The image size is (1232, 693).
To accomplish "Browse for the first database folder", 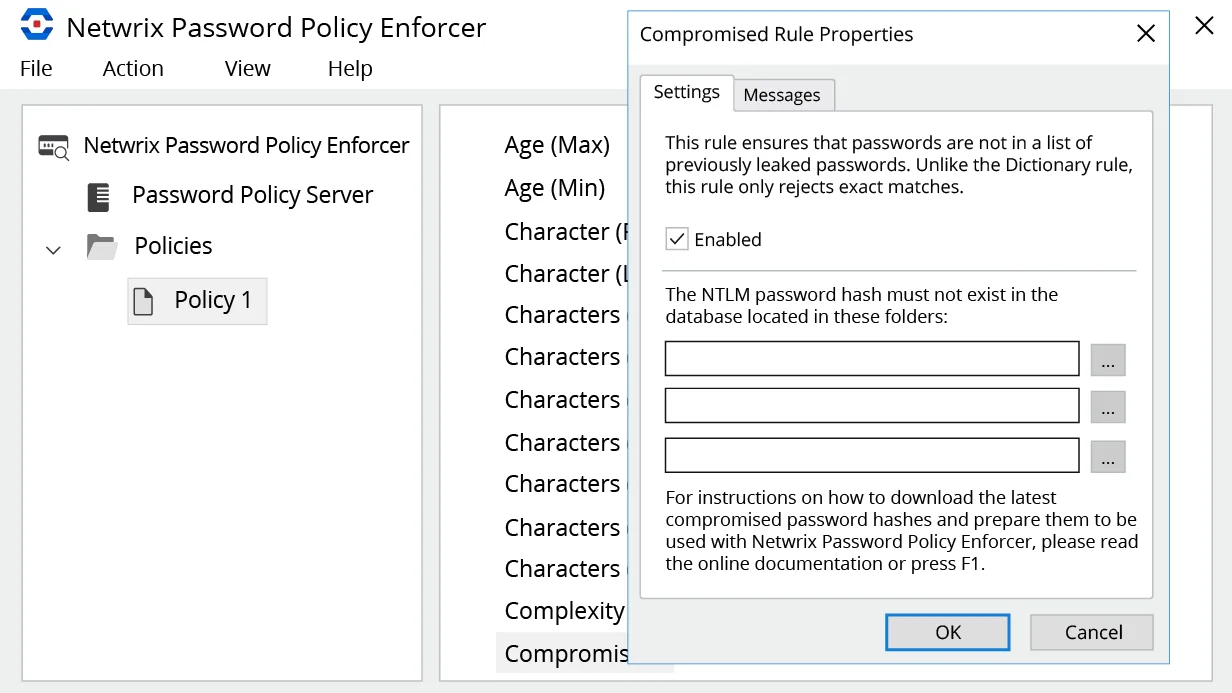I will pos(1108,359).
